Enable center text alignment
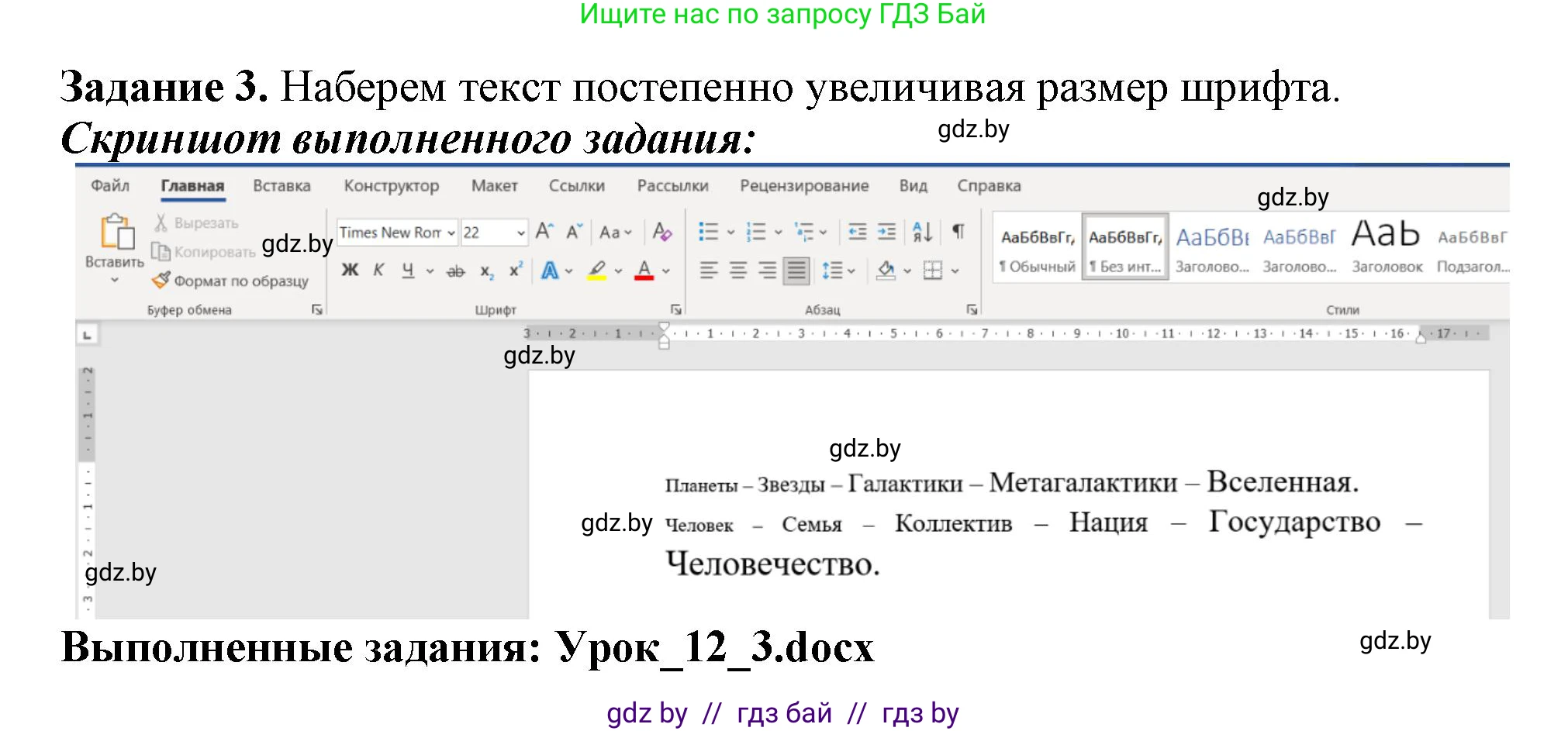1568x731 pixels. 739,270
